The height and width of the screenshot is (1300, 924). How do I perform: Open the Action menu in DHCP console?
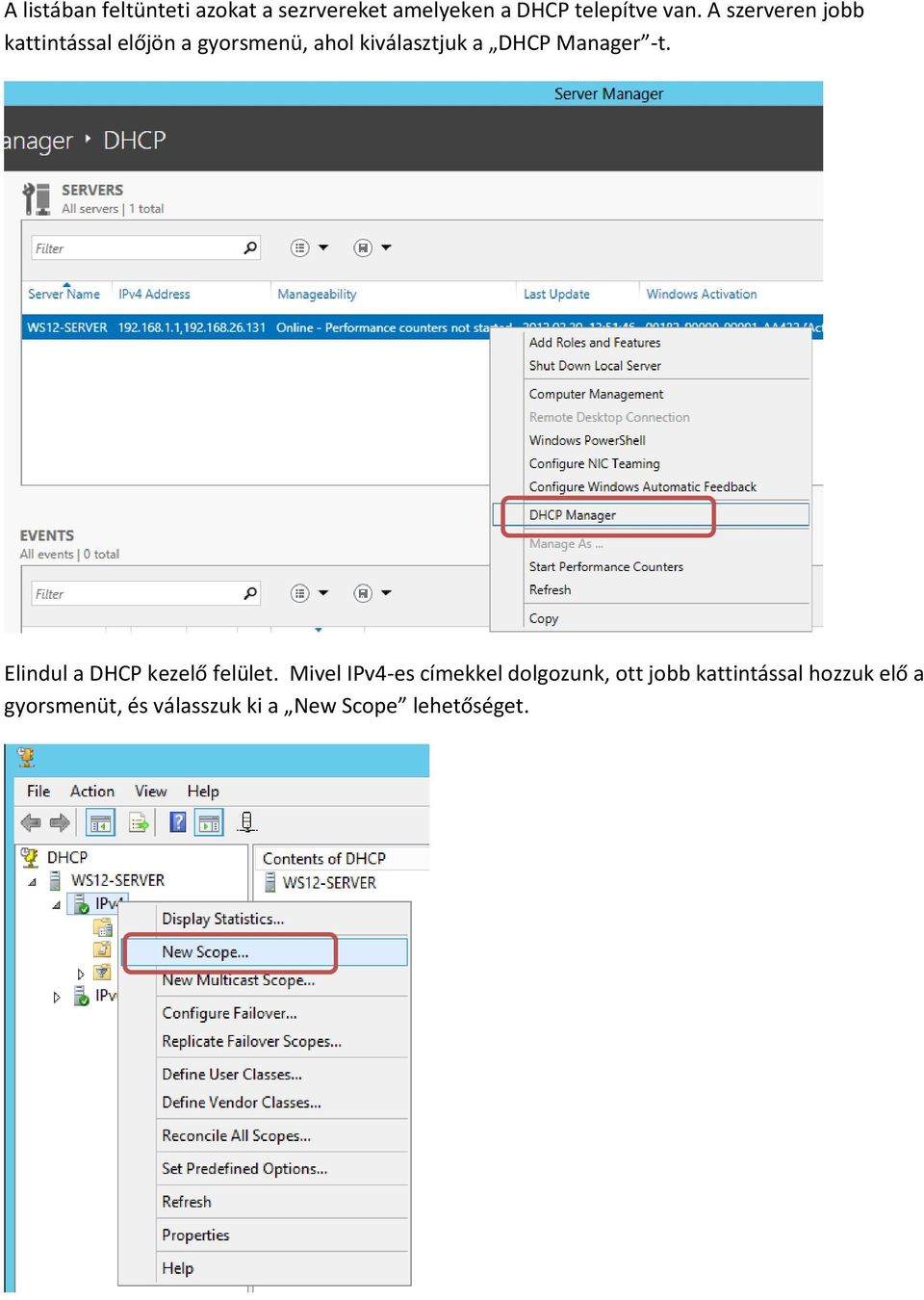click(x=92, y=791)
